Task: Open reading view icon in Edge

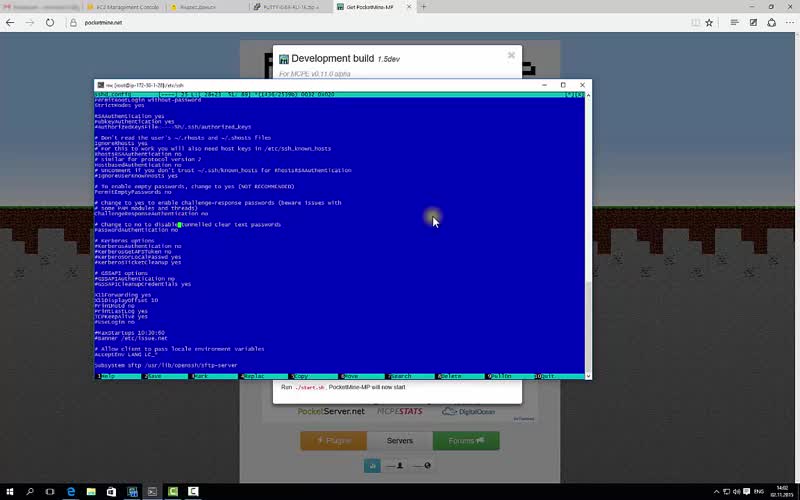Action: coord(695,22)
